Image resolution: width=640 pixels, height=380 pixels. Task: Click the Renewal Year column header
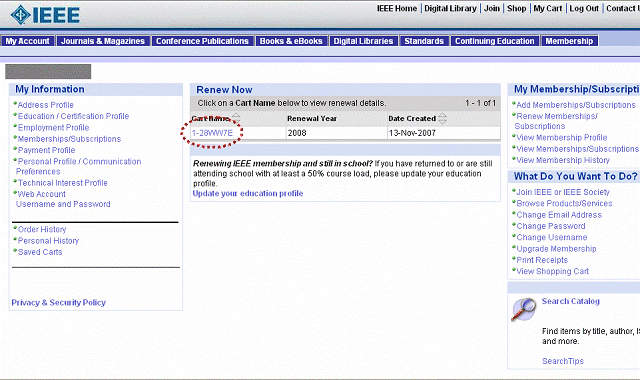click(312, 118)
